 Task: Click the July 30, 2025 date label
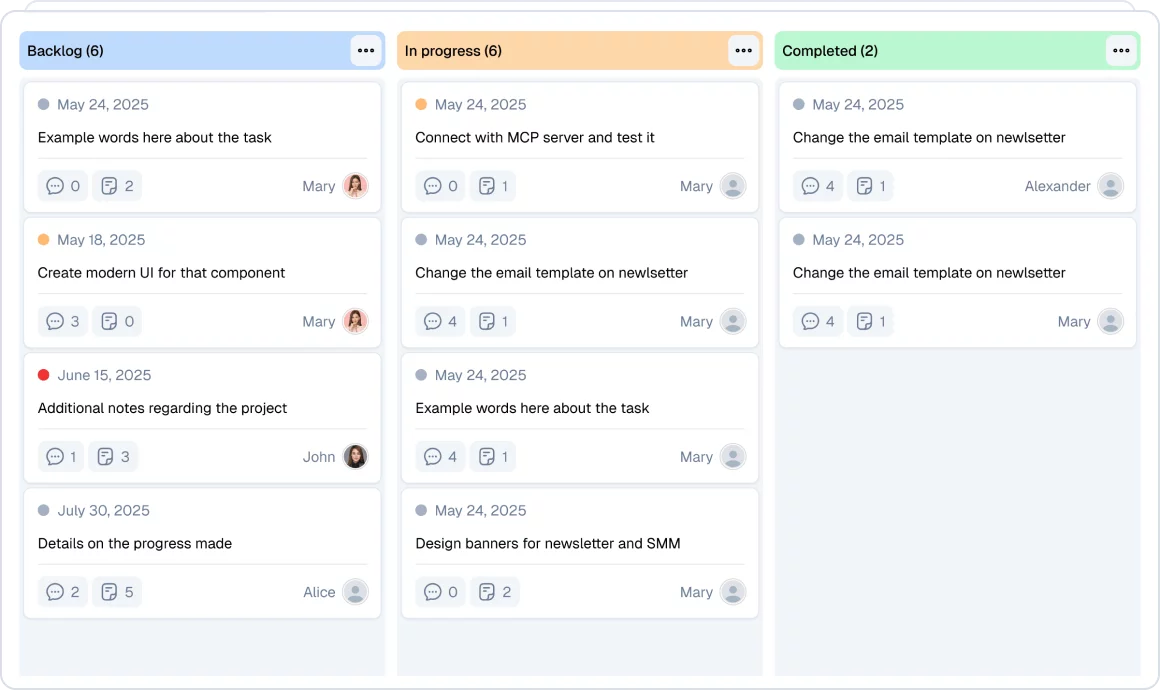103,511
